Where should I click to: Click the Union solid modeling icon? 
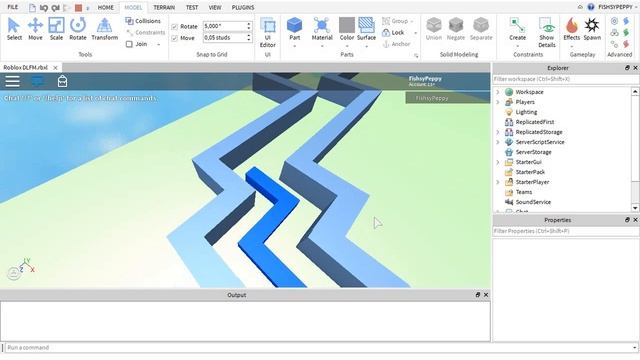433,29
